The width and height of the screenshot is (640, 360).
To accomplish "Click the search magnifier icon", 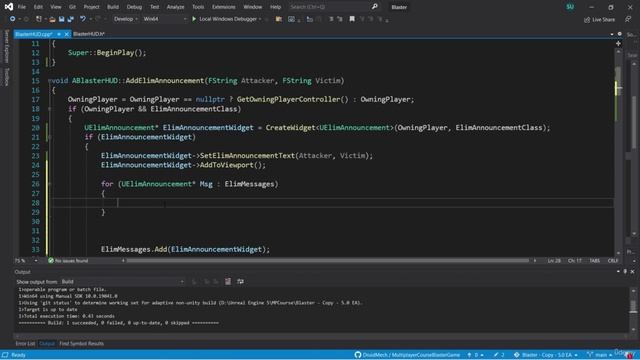I will (374, 7).
